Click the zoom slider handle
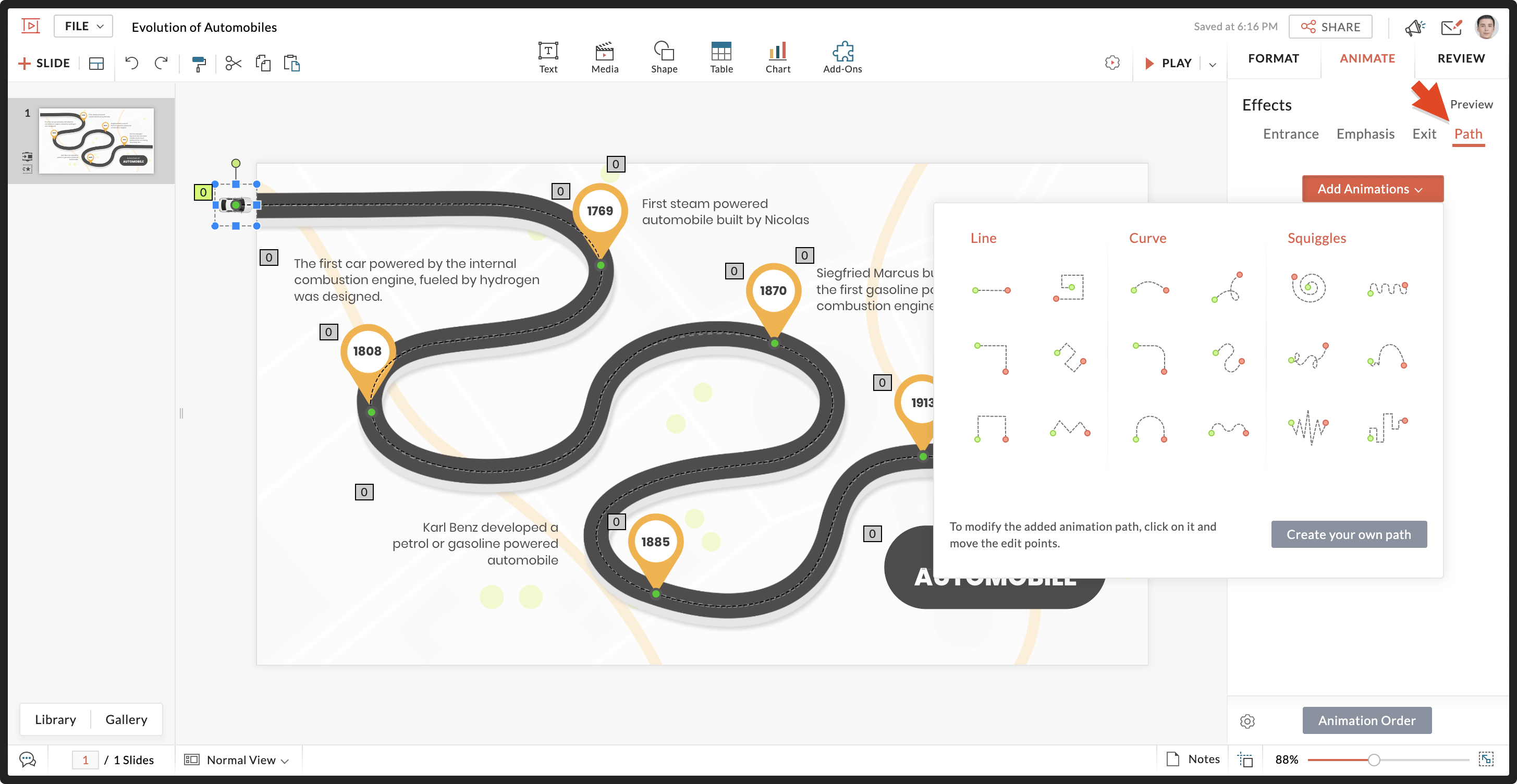Image resolution: width=1517 pixels, height=784 pixels. tap(1373, 760)
